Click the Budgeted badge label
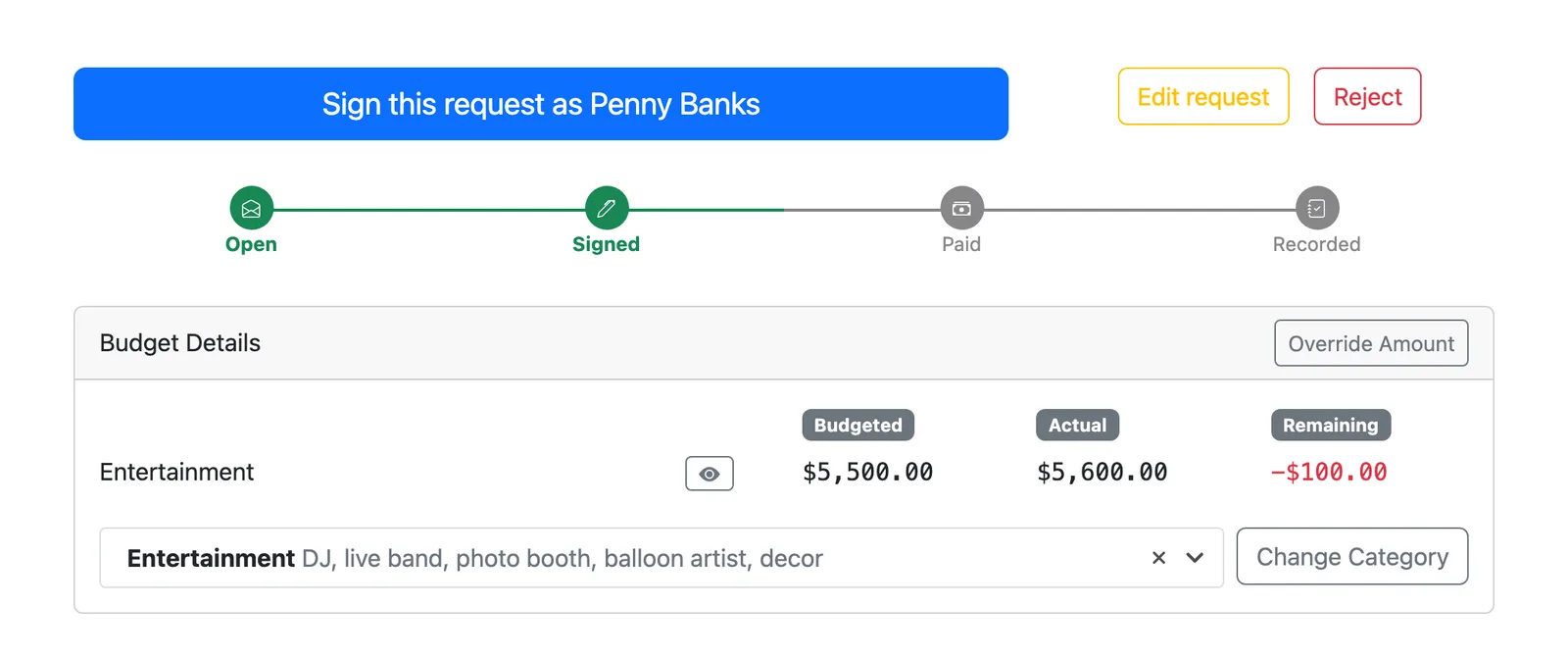The width and height of the screenshot is (1568, 657). point(858,425)
